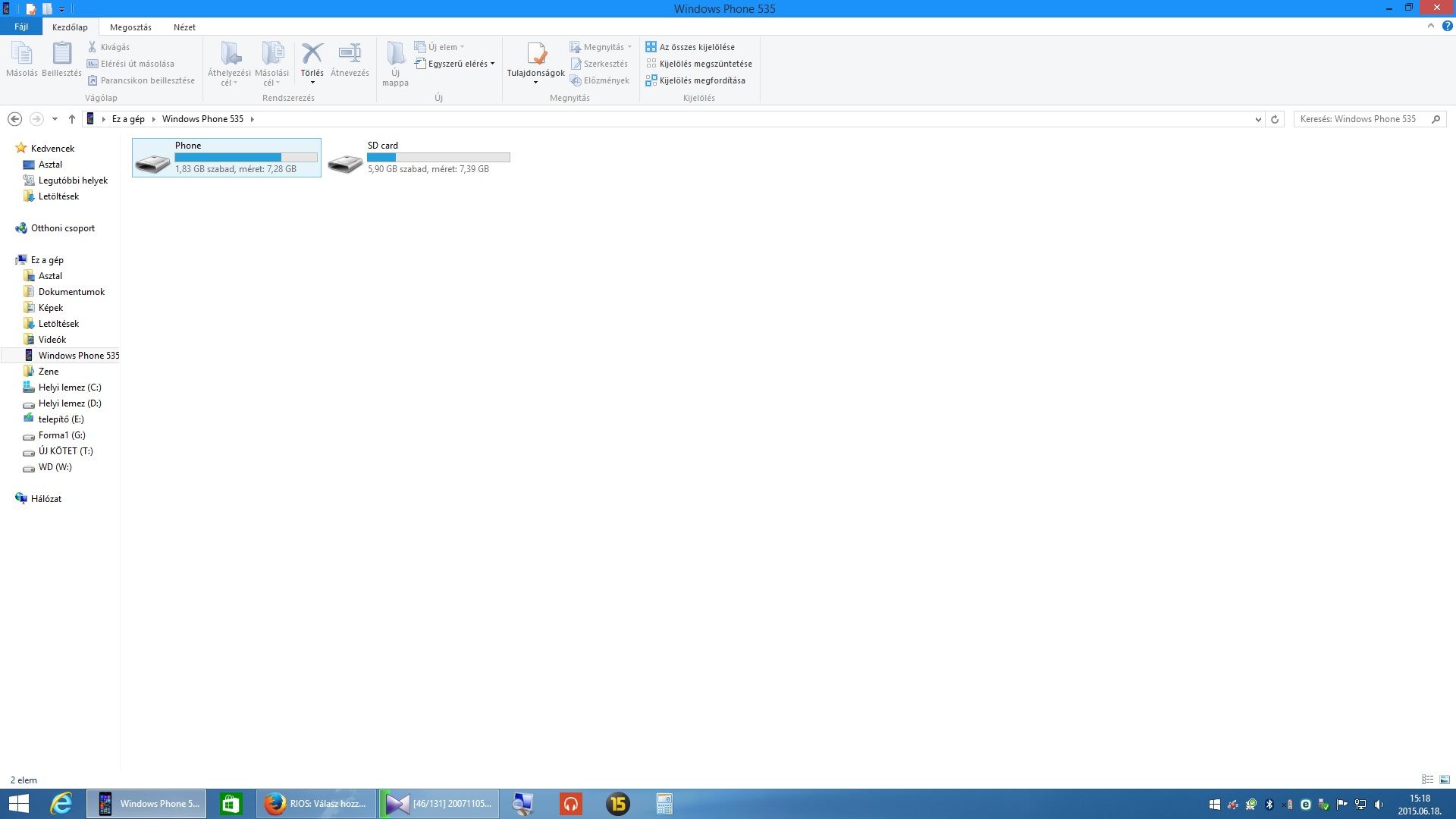Open Internet Explorer from the taskbar

click(x=61, y=804)
